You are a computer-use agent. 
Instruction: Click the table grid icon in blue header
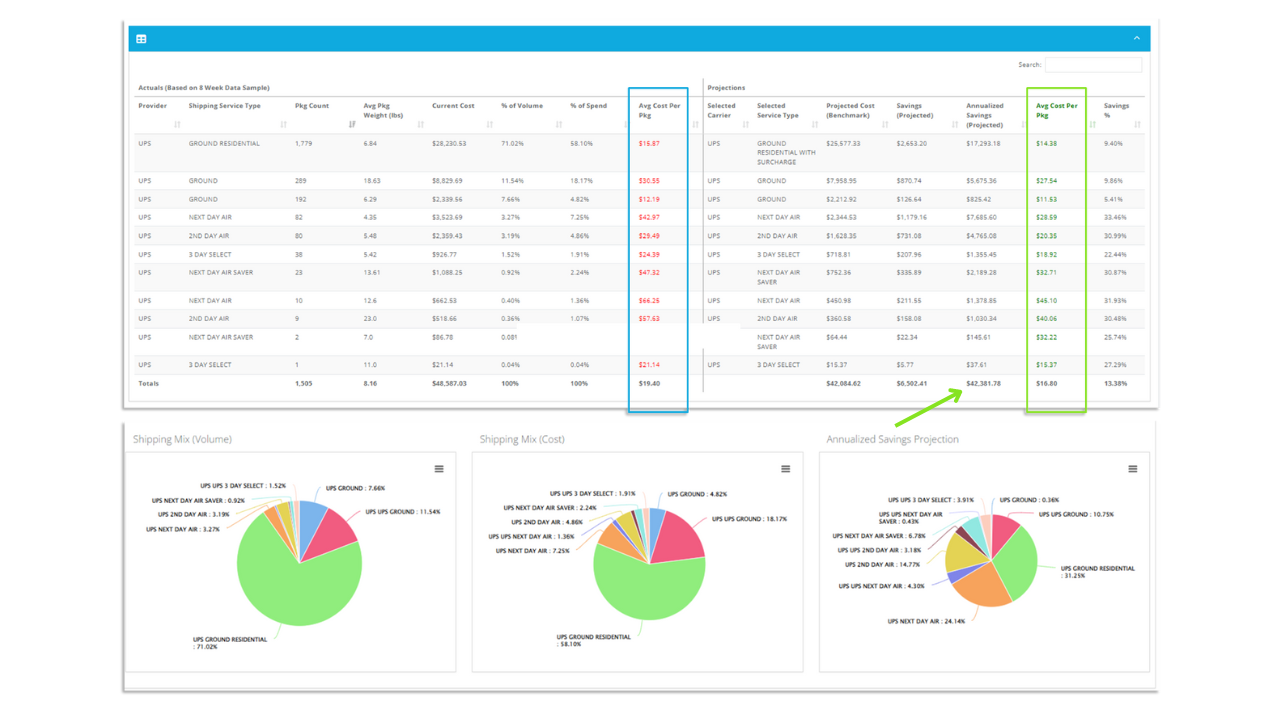[141, 39]
